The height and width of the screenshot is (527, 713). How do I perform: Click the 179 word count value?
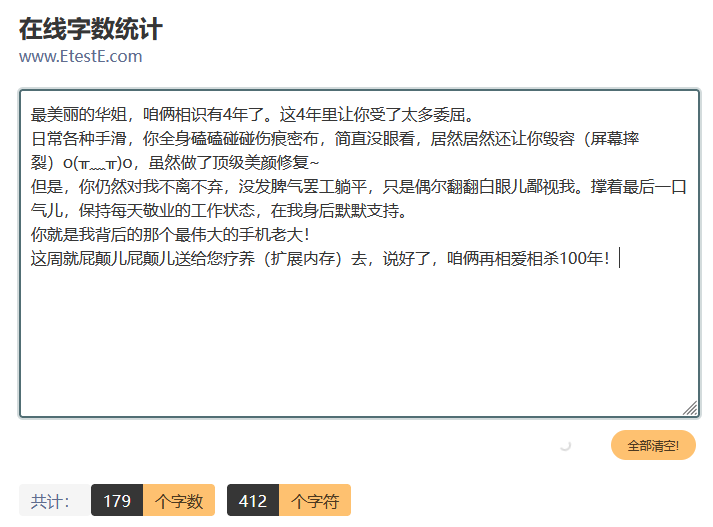coord(117,500)
